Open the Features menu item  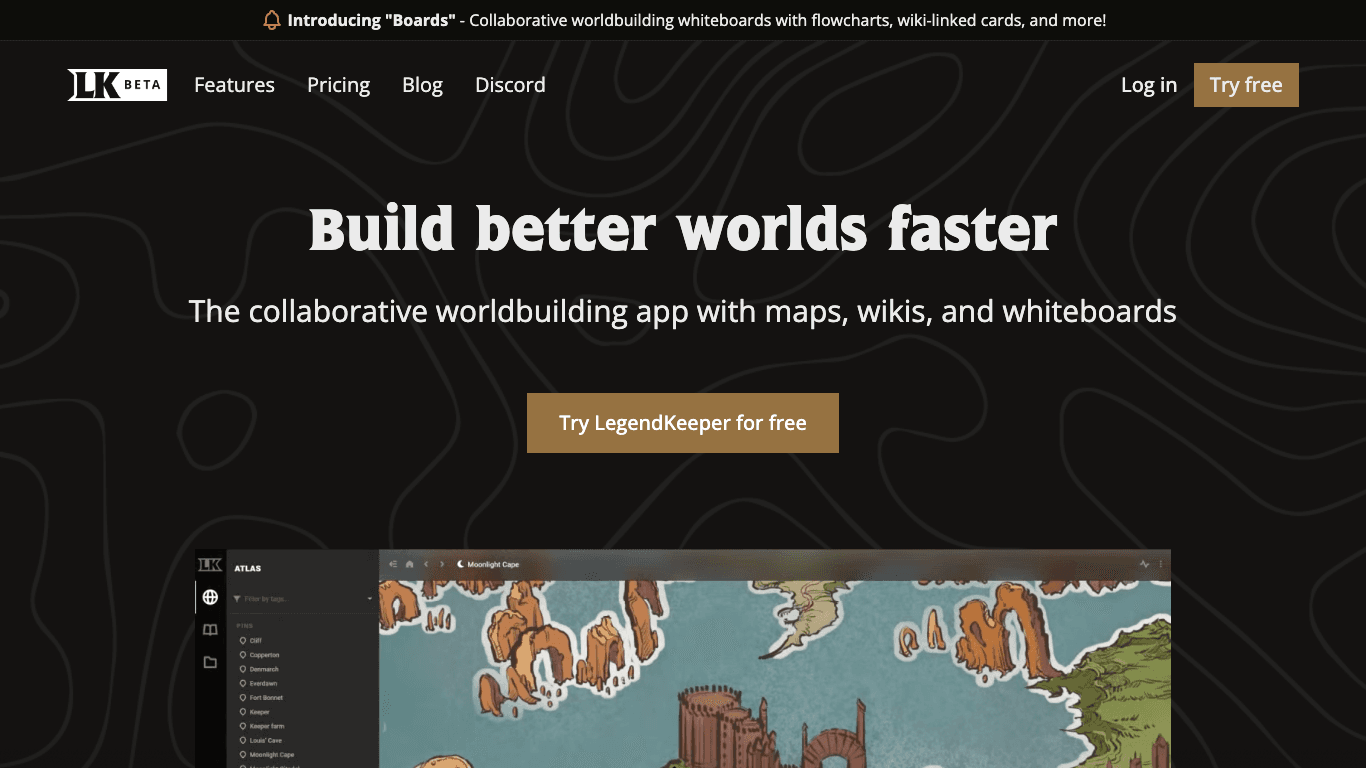tap(234, 85)
